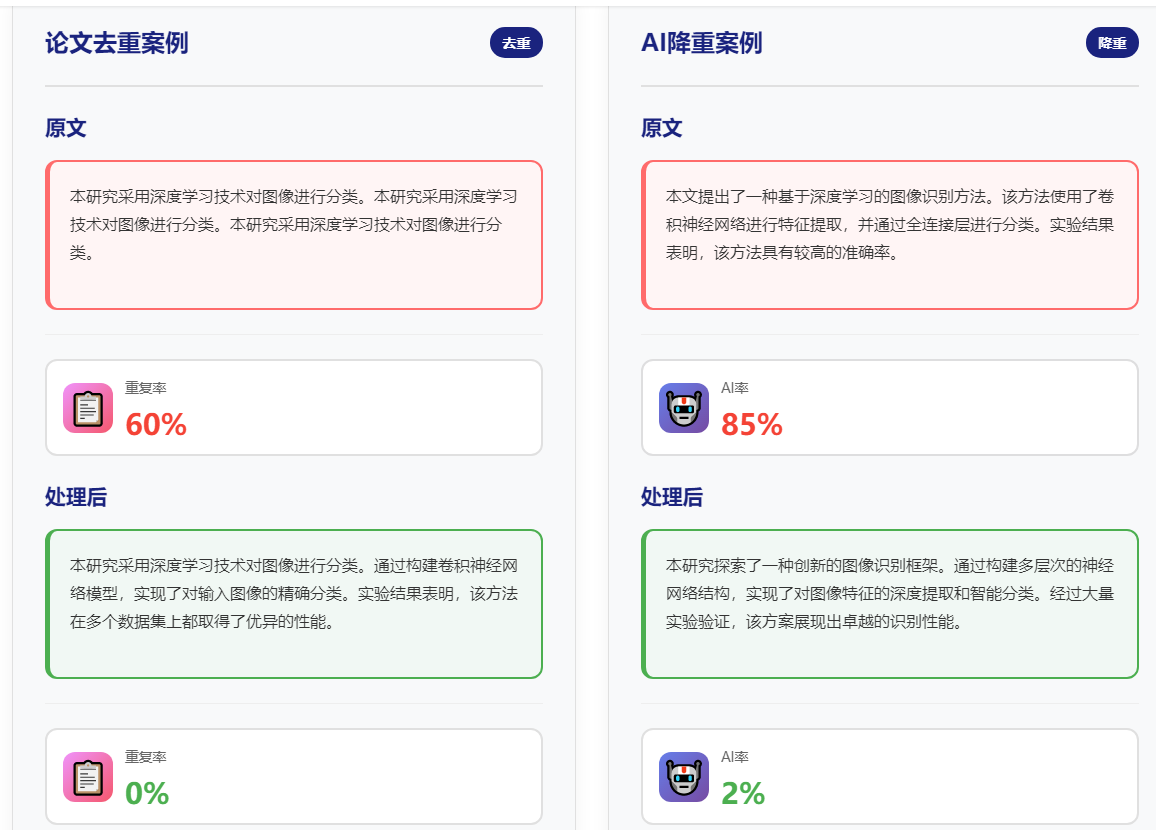Click the 降重 badge
The height and width of the screenshot is (830, 1156).
point(1112,43)
